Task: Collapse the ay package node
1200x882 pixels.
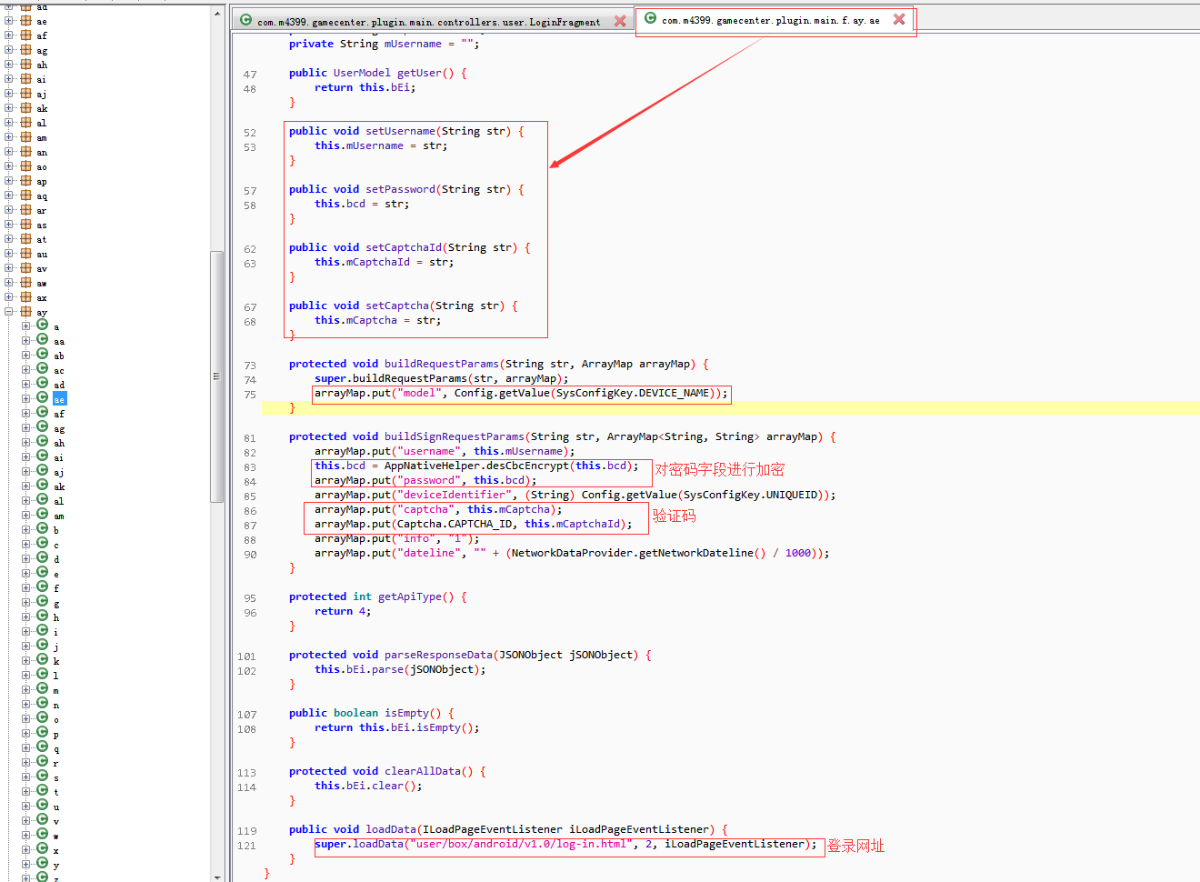Action: [9, 312]
